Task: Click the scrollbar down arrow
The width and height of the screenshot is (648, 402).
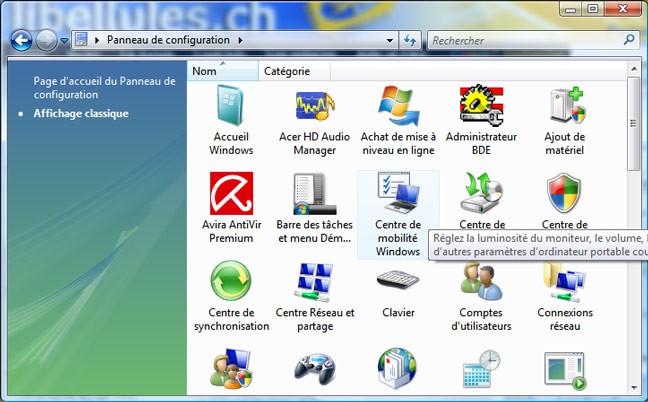Action: 634,388
